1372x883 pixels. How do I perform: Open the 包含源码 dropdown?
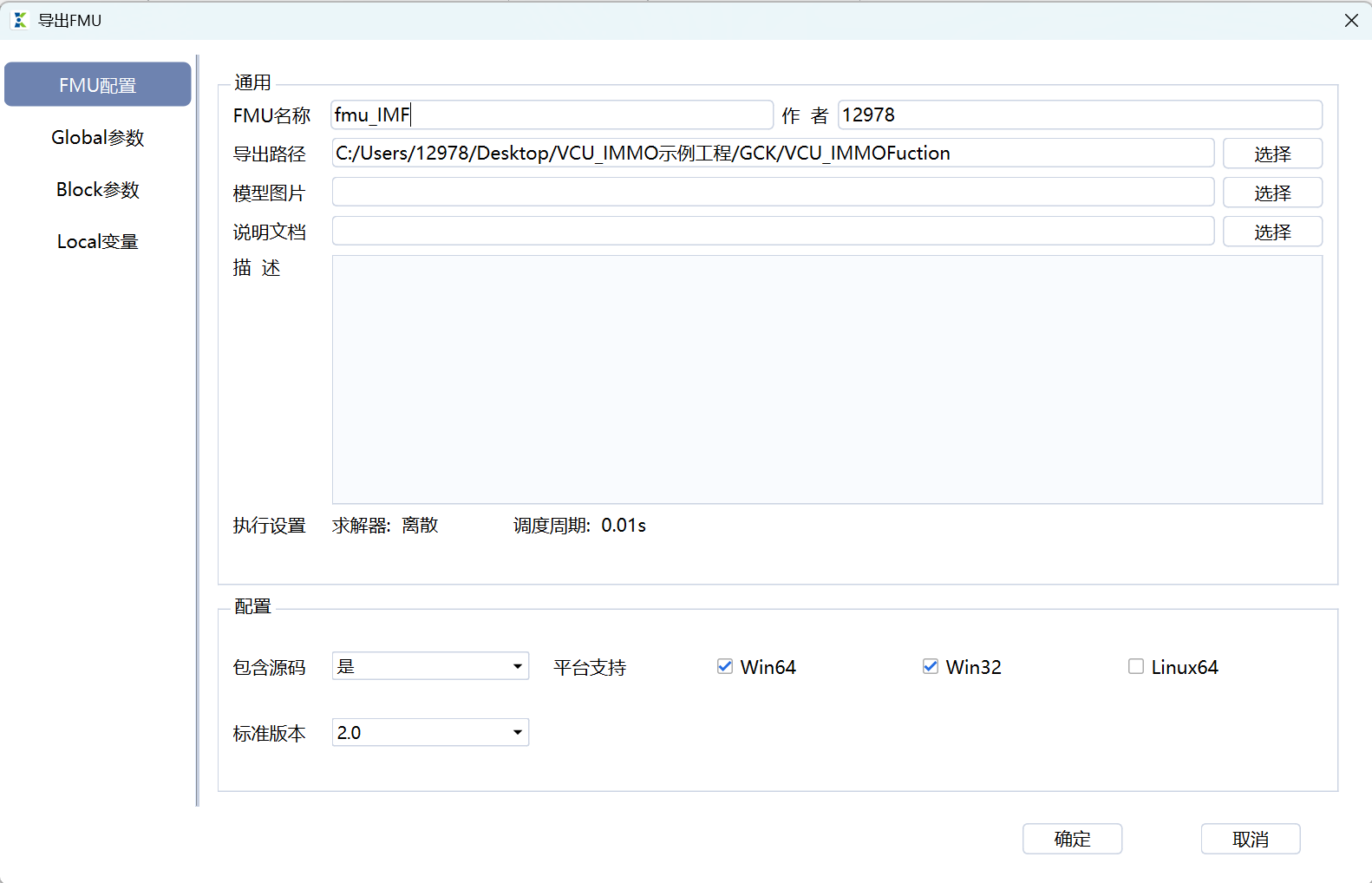(x=430, y=666)
